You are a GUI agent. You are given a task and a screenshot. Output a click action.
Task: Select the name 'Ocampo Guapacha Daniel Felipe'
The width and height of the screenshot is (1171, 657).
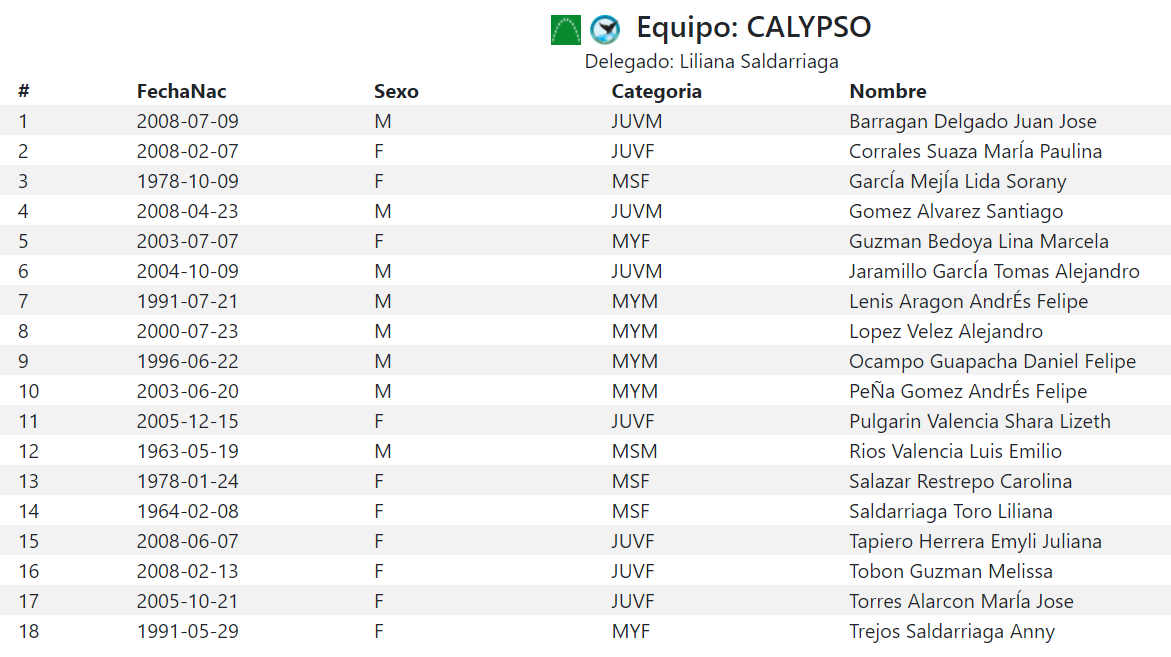click(992, 362)
